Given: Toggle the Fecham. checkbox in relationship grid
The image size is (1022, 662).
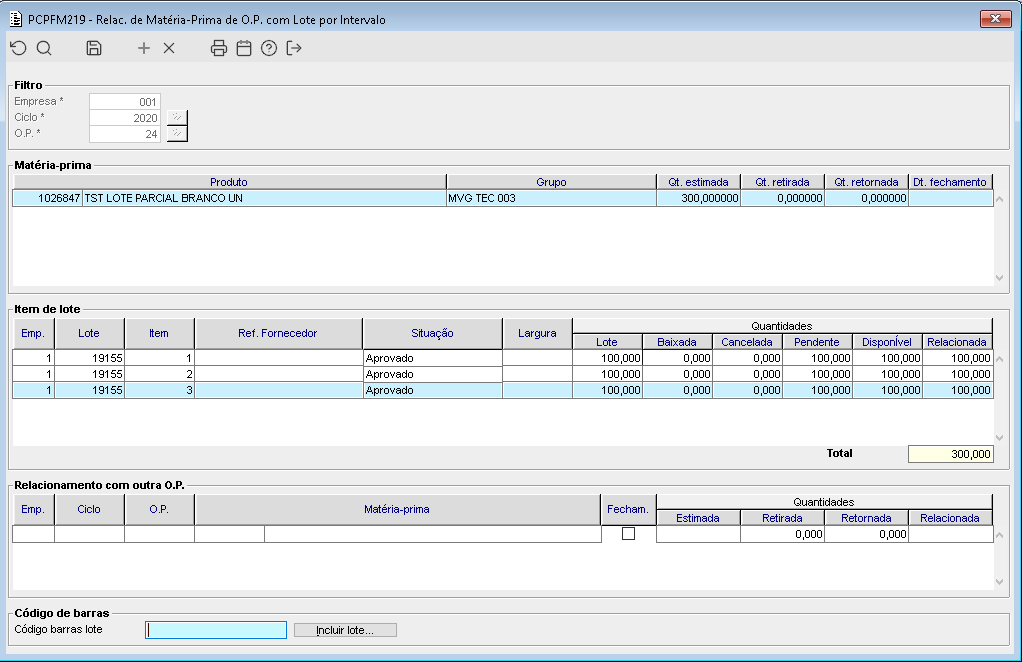Looking at the screenshot, I should pos(628,534).
